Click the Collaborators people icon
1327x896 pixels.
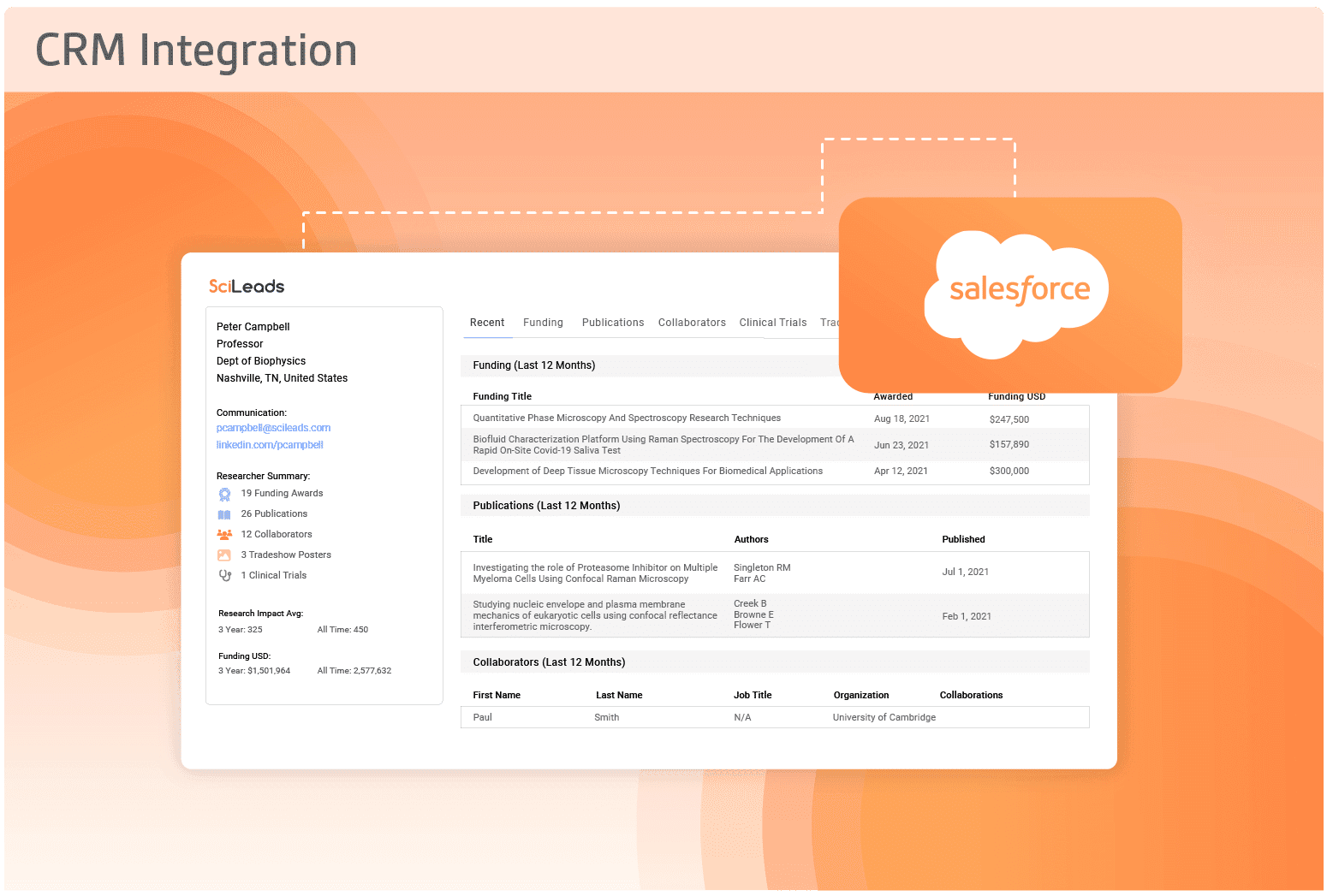(224, 535)
